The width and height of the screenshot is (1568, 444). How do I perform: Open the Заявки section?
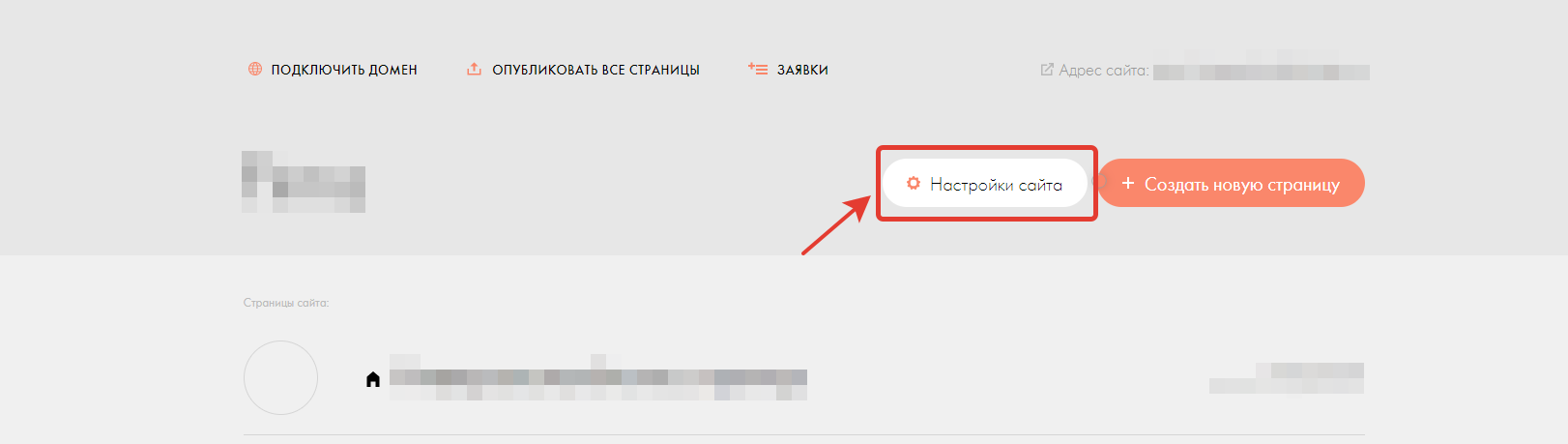802,70
